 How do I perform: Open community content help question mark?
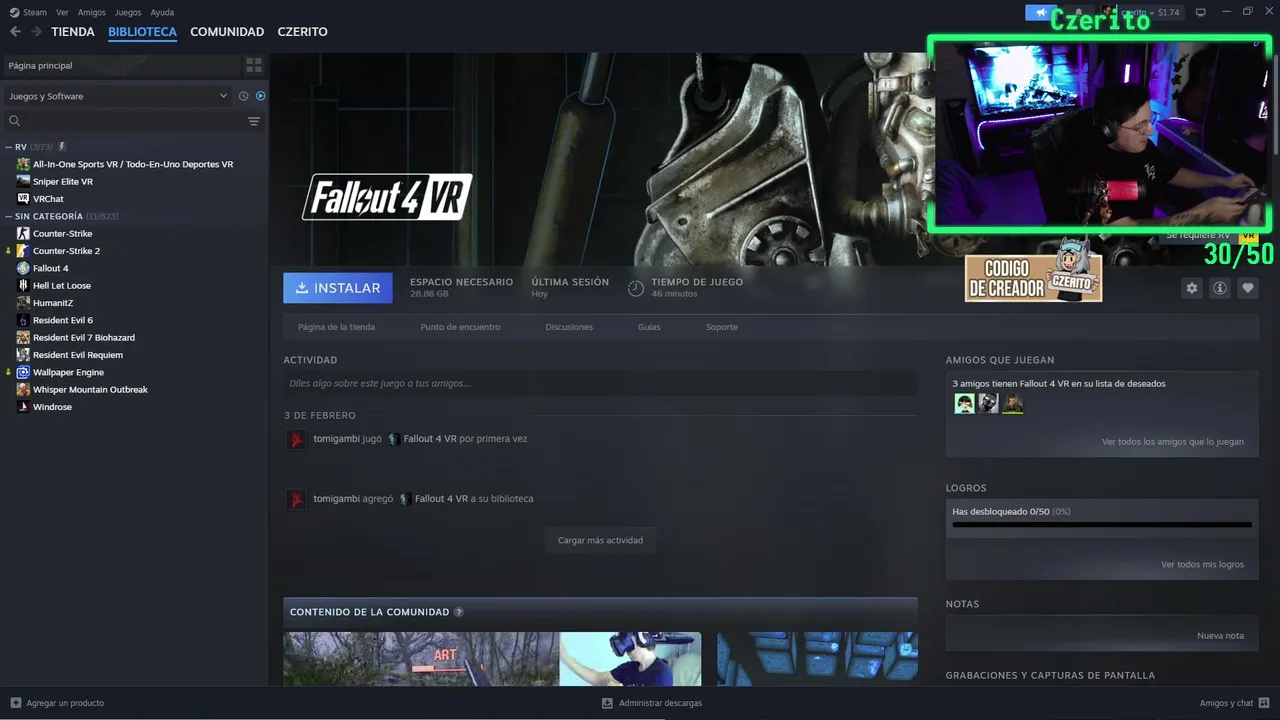[x=459, y=612]
